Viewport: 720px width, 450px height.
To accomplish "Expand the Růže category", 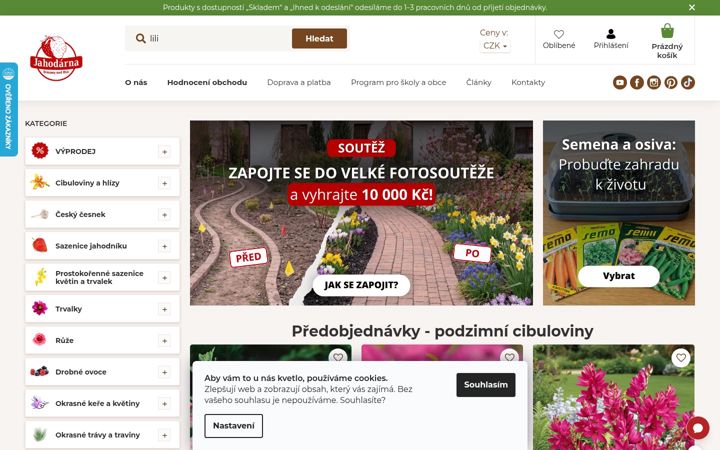I will 164,340.
